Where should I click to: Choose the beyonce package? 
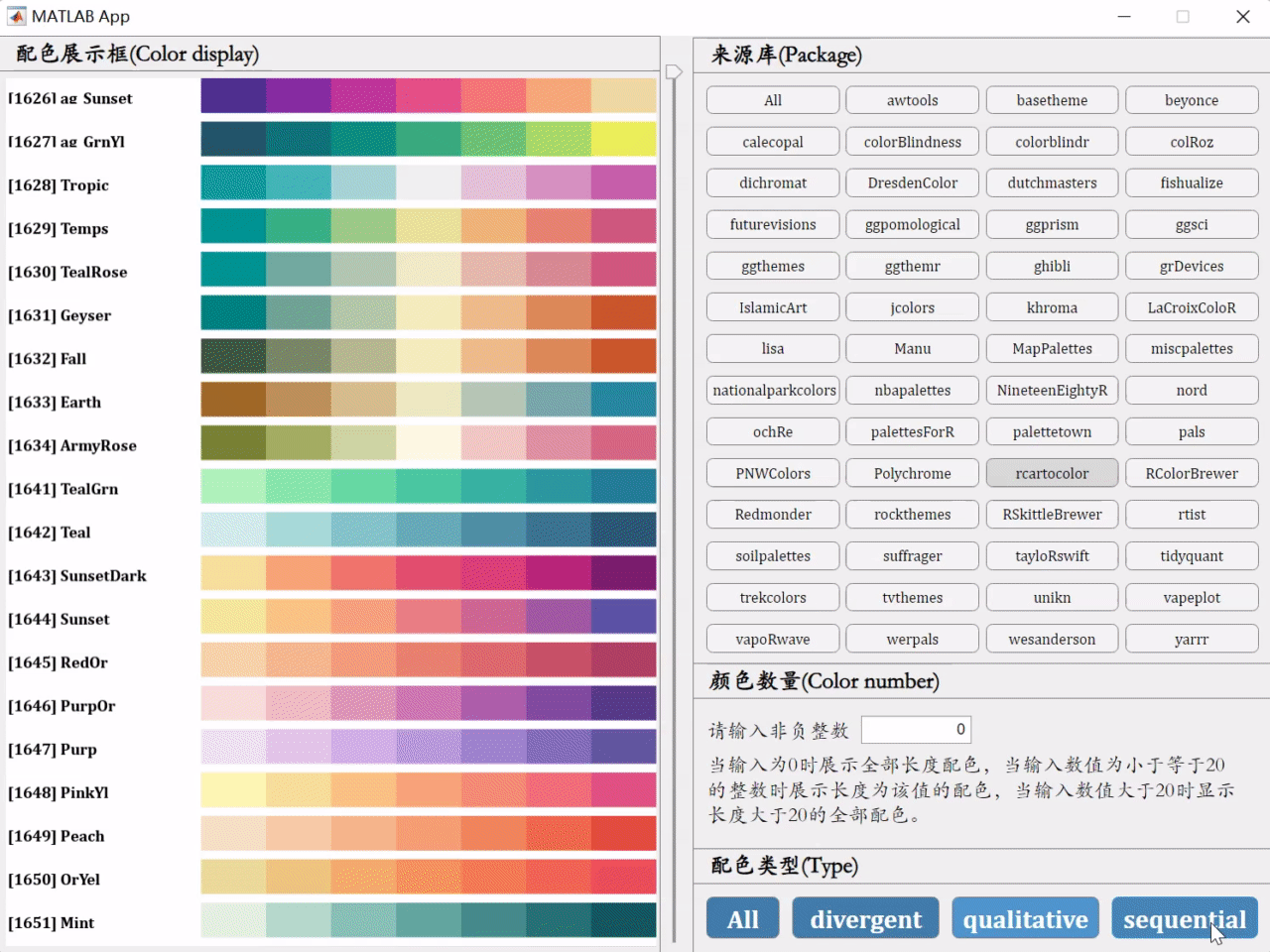1192,100
